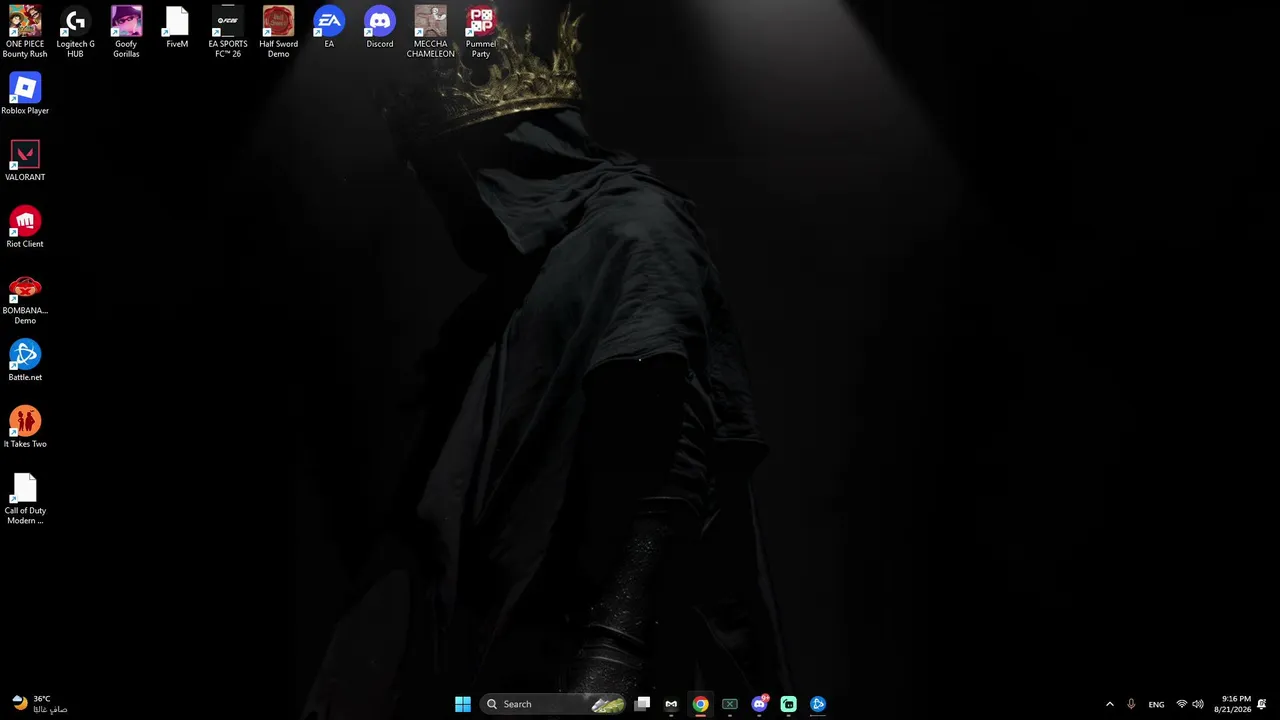Image resolution: width=1280 pixels, height=720 pixels.
Task: Open the Wi-Fi network settings icon
Action: 1182,704
